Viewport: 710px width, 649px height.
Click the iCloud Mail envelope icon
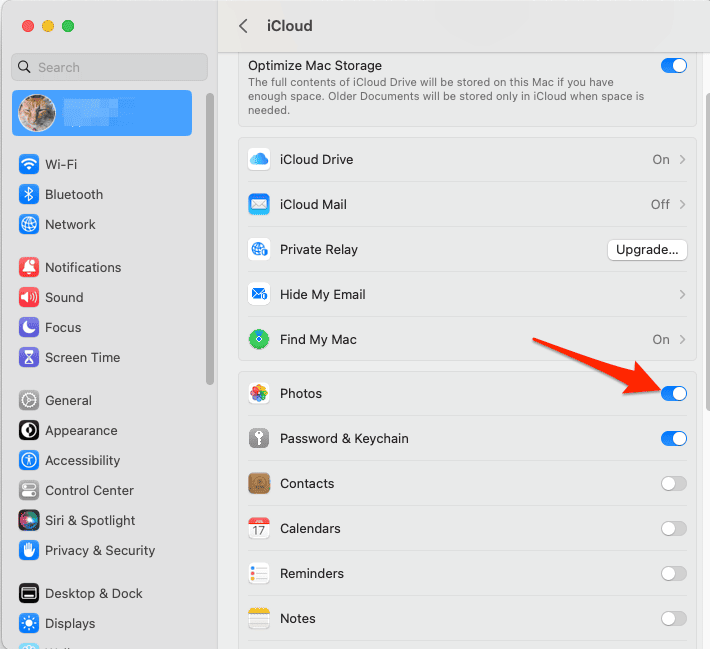pyautogui.click(x=259, y=204)
